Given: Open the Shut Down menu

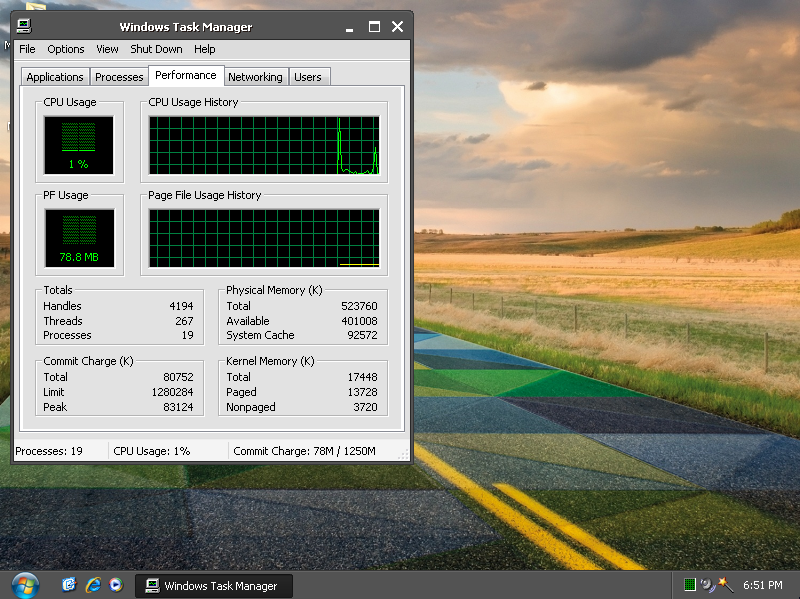Looking at the screenshot, I should (156, 49).
